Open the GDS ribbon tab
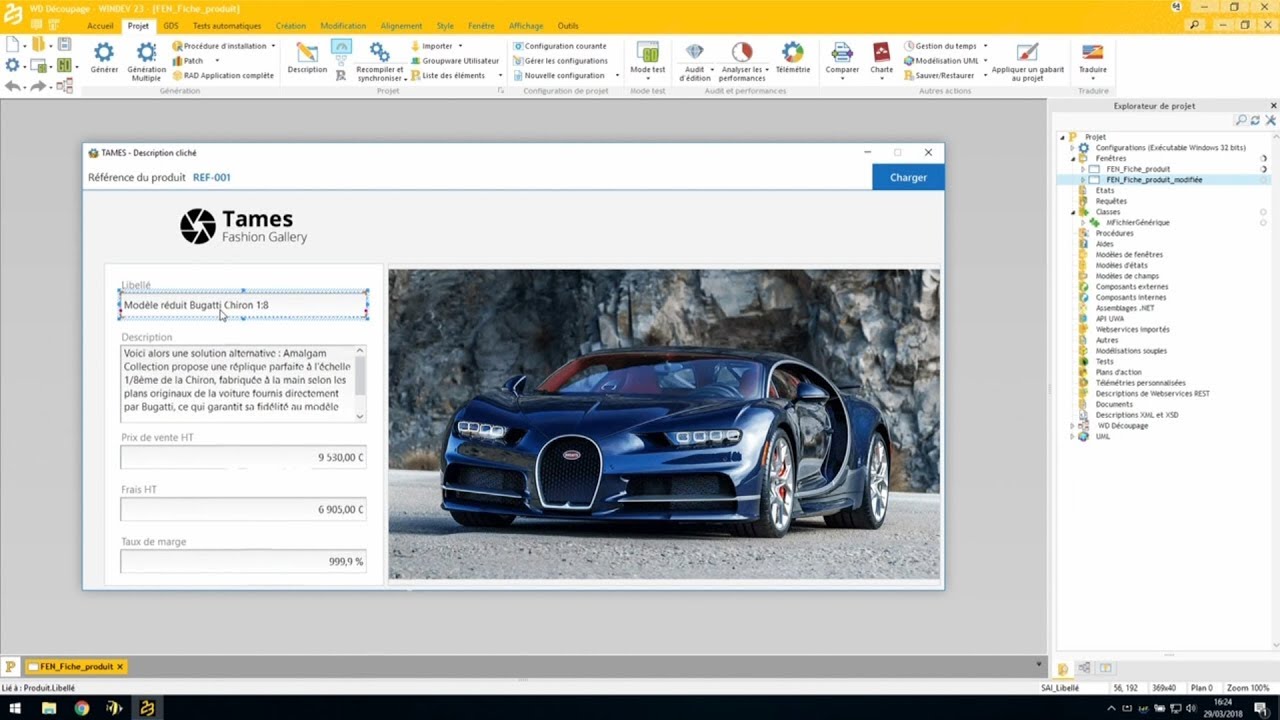 coord(171,26)
